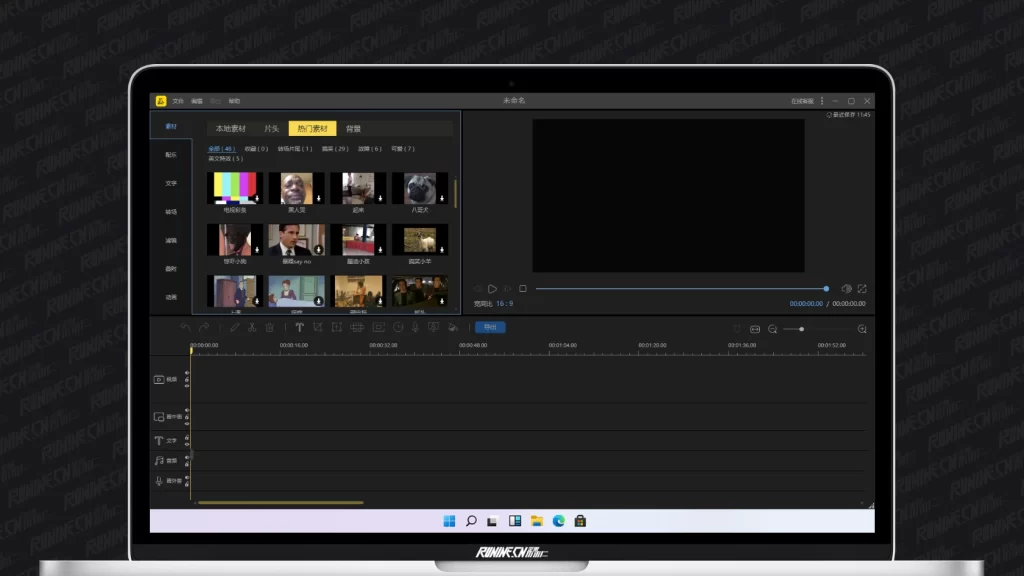1024x576 pixels.
Task: Toggle the lock on the 视频 video track
Action: [x=186, y=379]
